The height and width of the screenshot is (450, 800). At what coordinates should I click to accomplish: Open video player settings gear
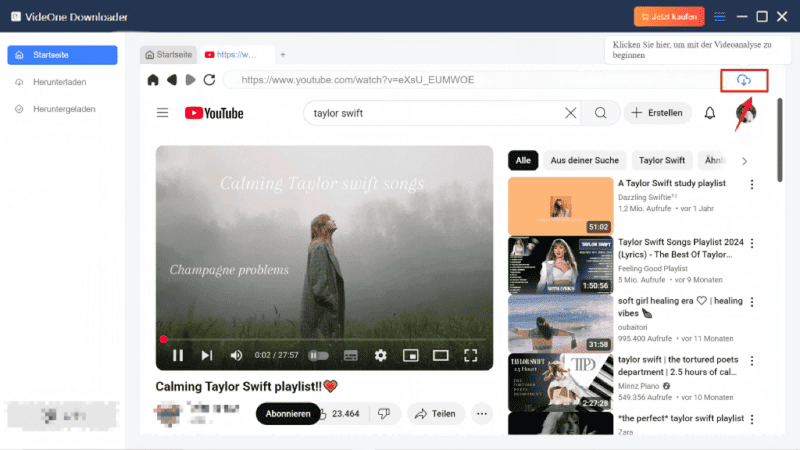click(380, 355)
